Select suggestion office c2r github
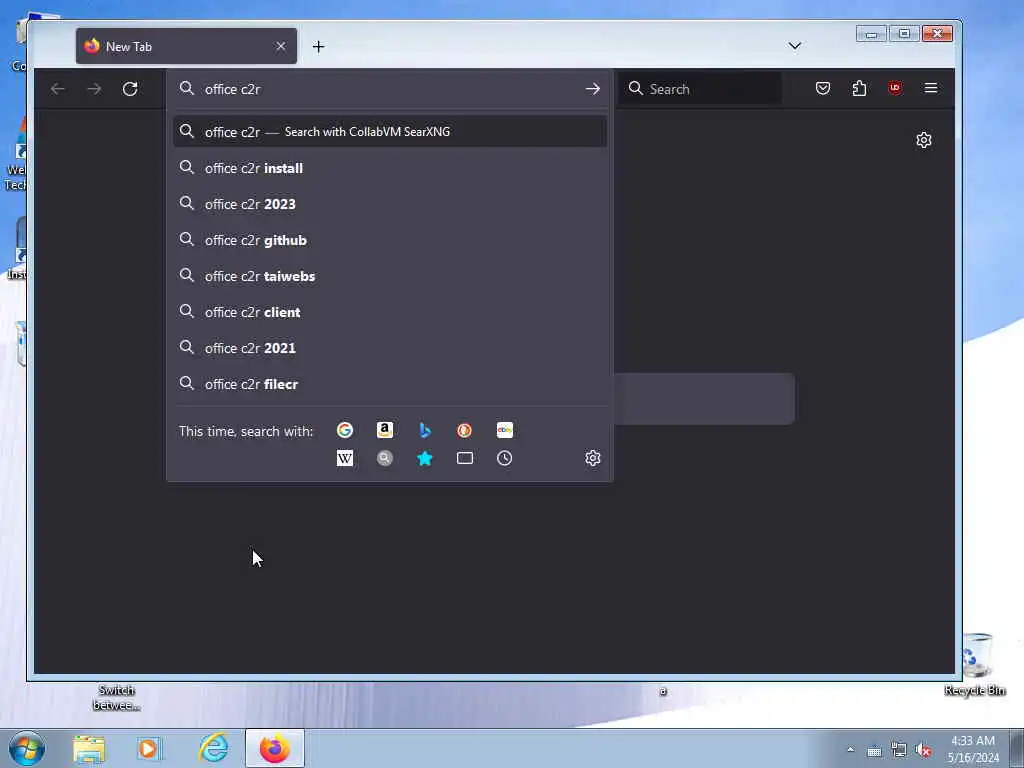 click(x=390, y=240)
